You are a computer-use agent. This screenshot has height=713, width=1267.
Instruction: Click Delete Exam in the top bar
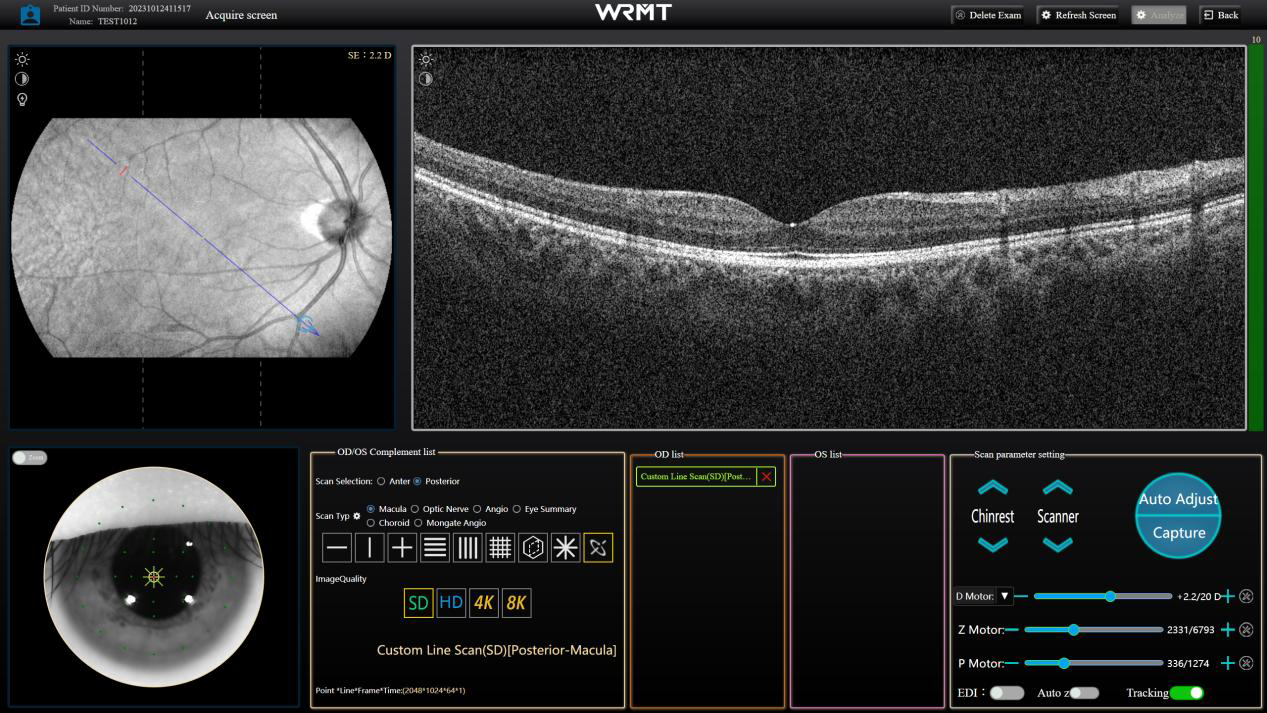point(987,15)
